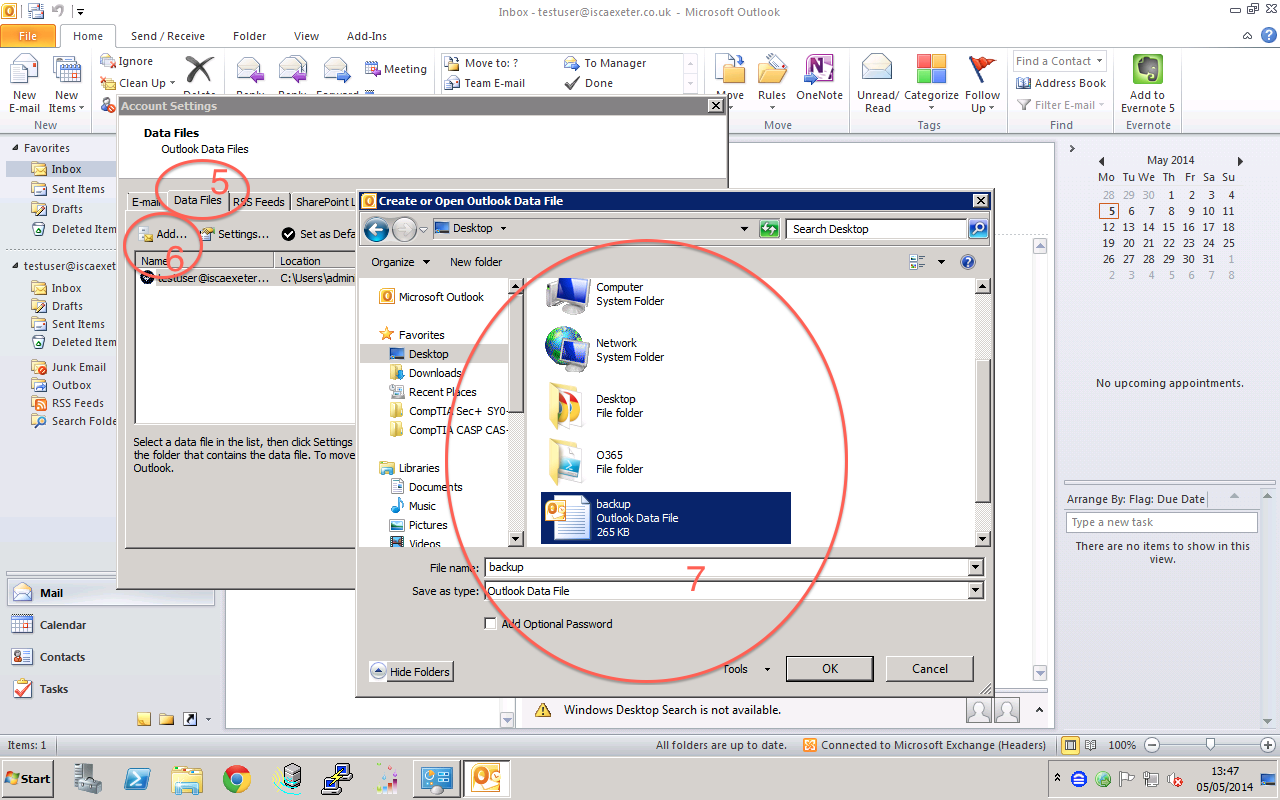Image resolution: width=1280 pixels, height=800 pixels.
Task: Click the File name input field
Action: tap(726, 567)
